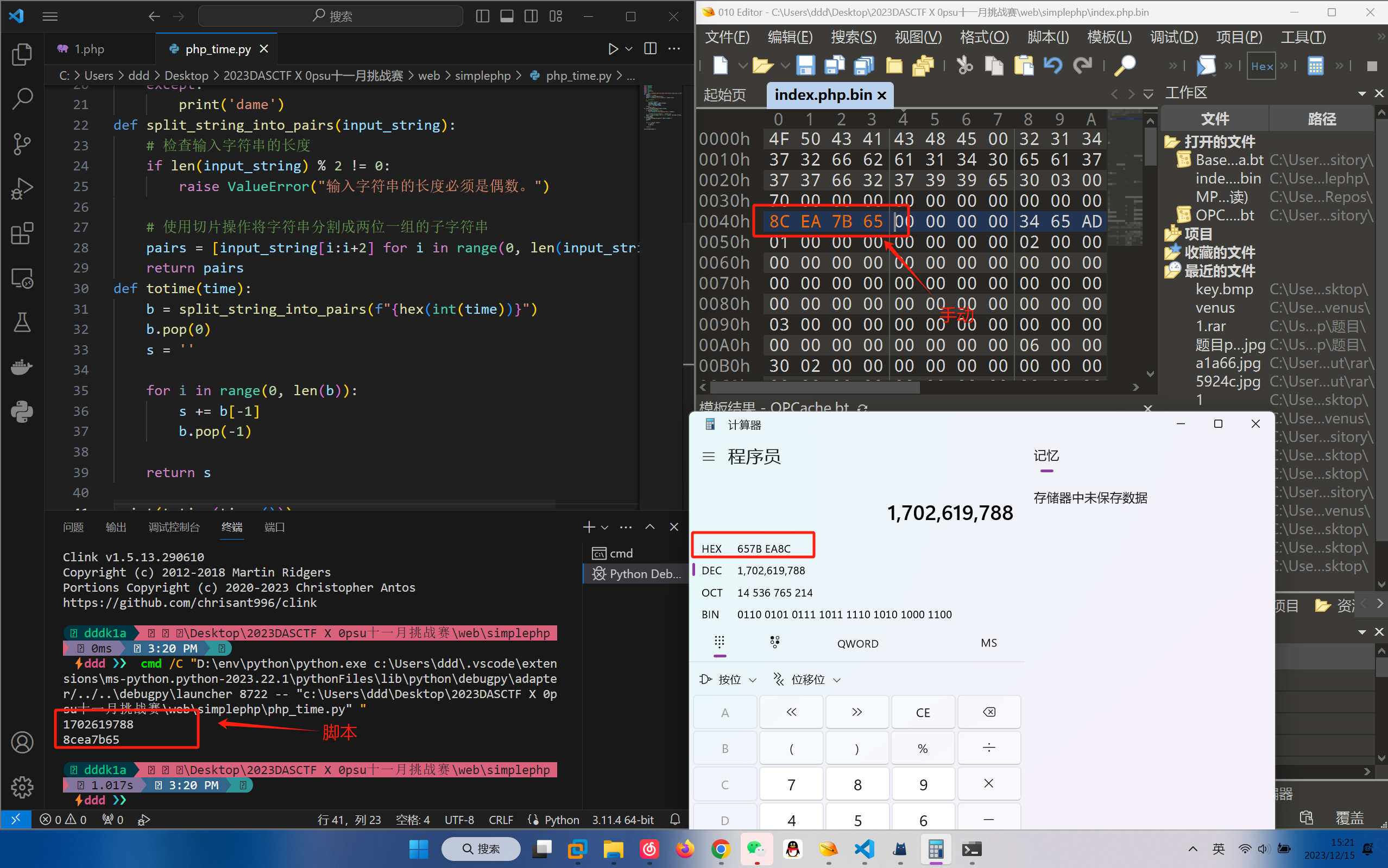Open the 文件(F) menu in 010 Editor
This screenshot has width=1388, height=868.
[727, 37]
